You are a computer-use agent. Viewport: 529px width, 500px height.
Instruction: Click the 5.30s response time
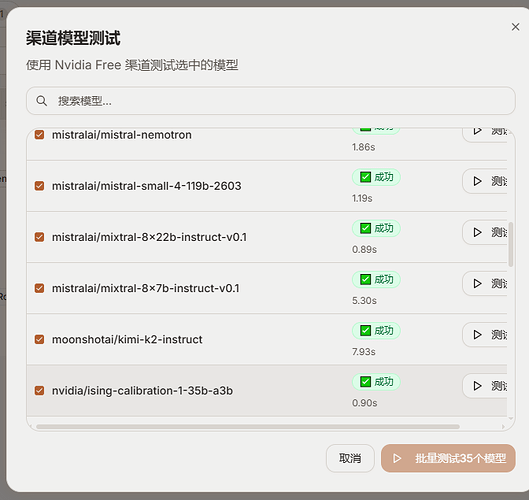(x=364, y=301)
